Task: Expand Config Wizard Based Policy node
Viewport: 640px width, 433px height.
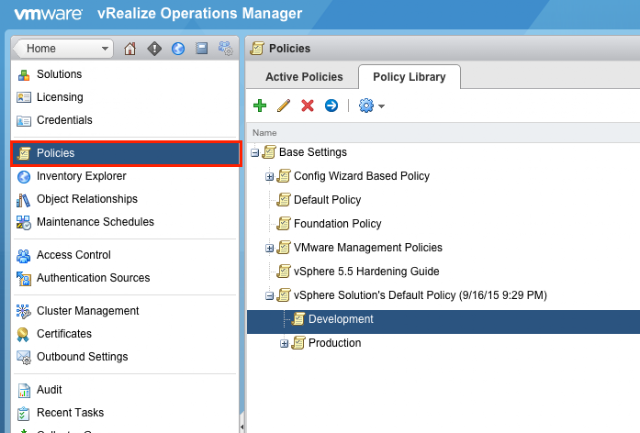Action: tap(269, 177)
